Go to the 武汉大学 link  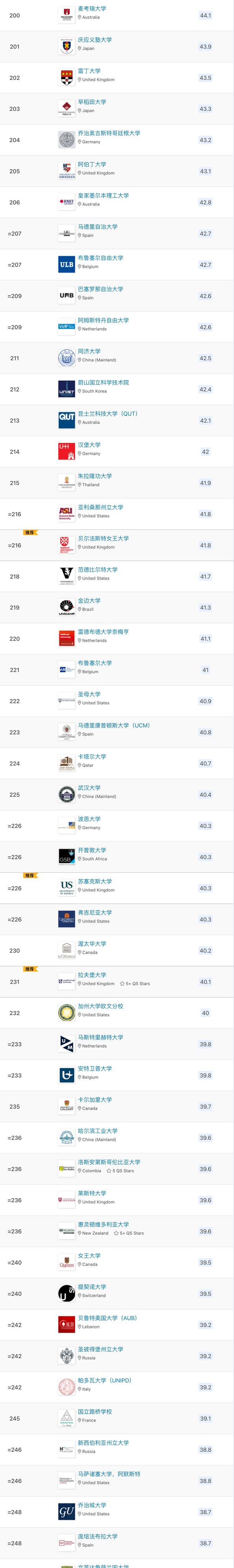(x=89, y=788)
